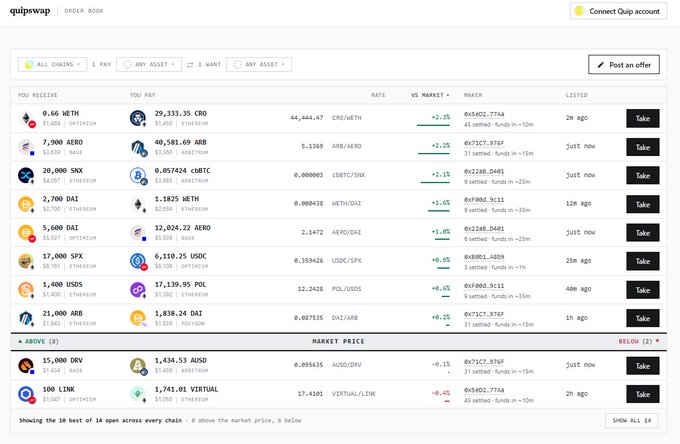The width and height of the screenshot is (680, 444).
Task: Open the I Want Any Asset dropdown
Action: click(x=259, y=64)
